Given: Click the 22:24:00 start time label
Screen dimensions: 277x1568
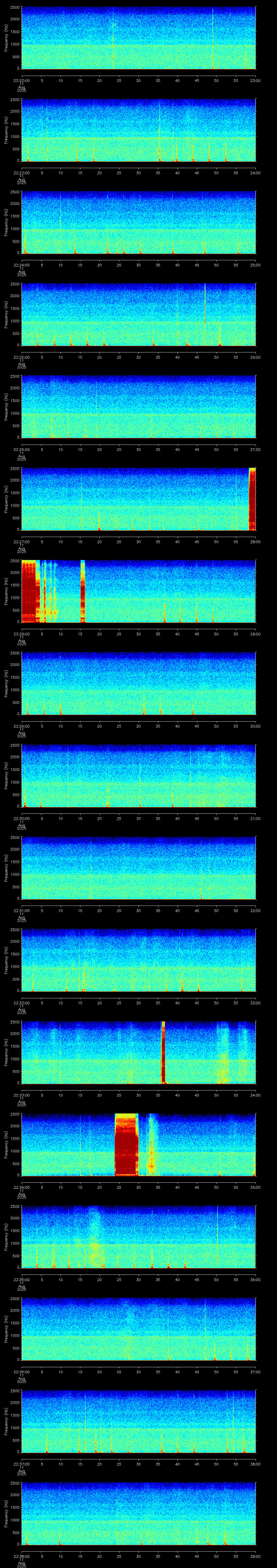Looking at the screenshot, I should (21, 265).
